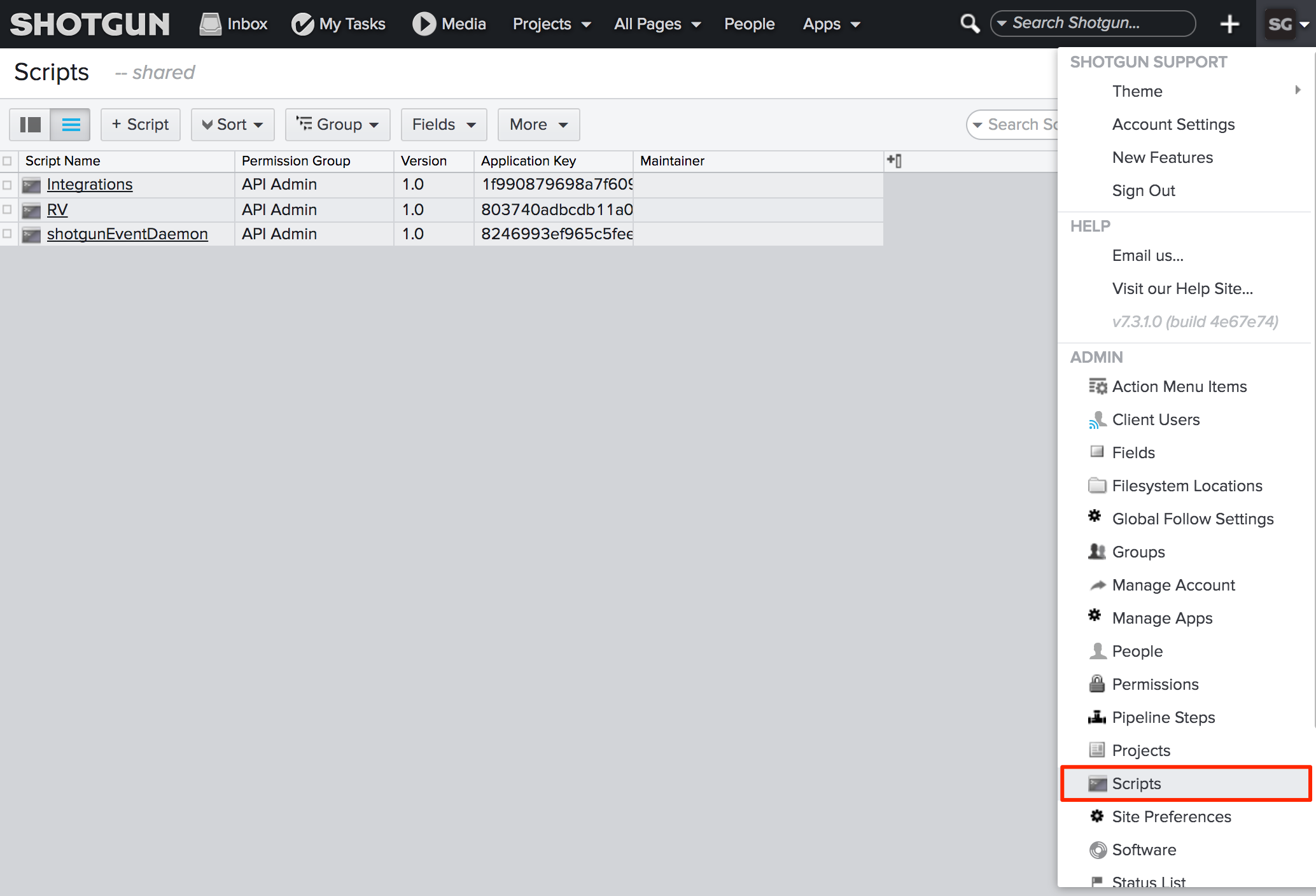Click the Action Menu Items icon in admin

(x=1098, y=386)
